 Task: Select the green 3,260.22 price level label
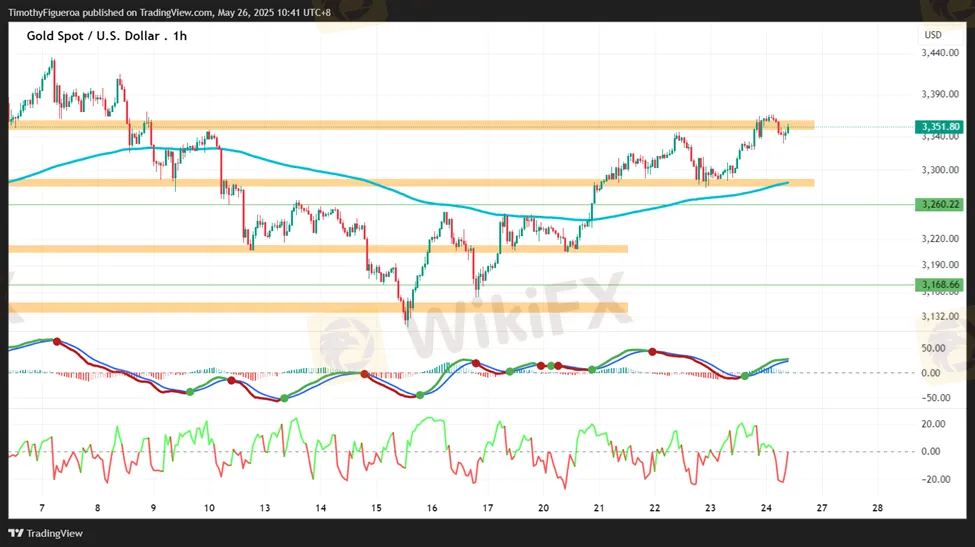coord(938,204)
